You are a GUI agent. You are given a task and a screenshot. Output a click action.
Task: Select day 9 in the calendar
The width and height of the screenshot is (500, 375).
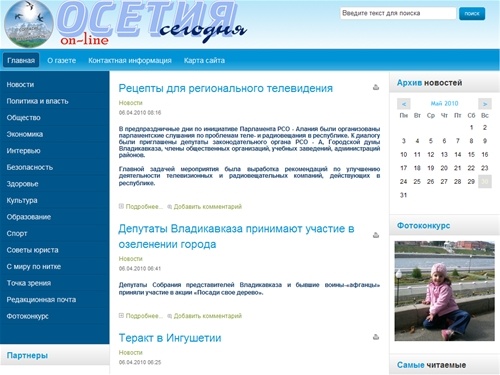[x=485, y=141]
